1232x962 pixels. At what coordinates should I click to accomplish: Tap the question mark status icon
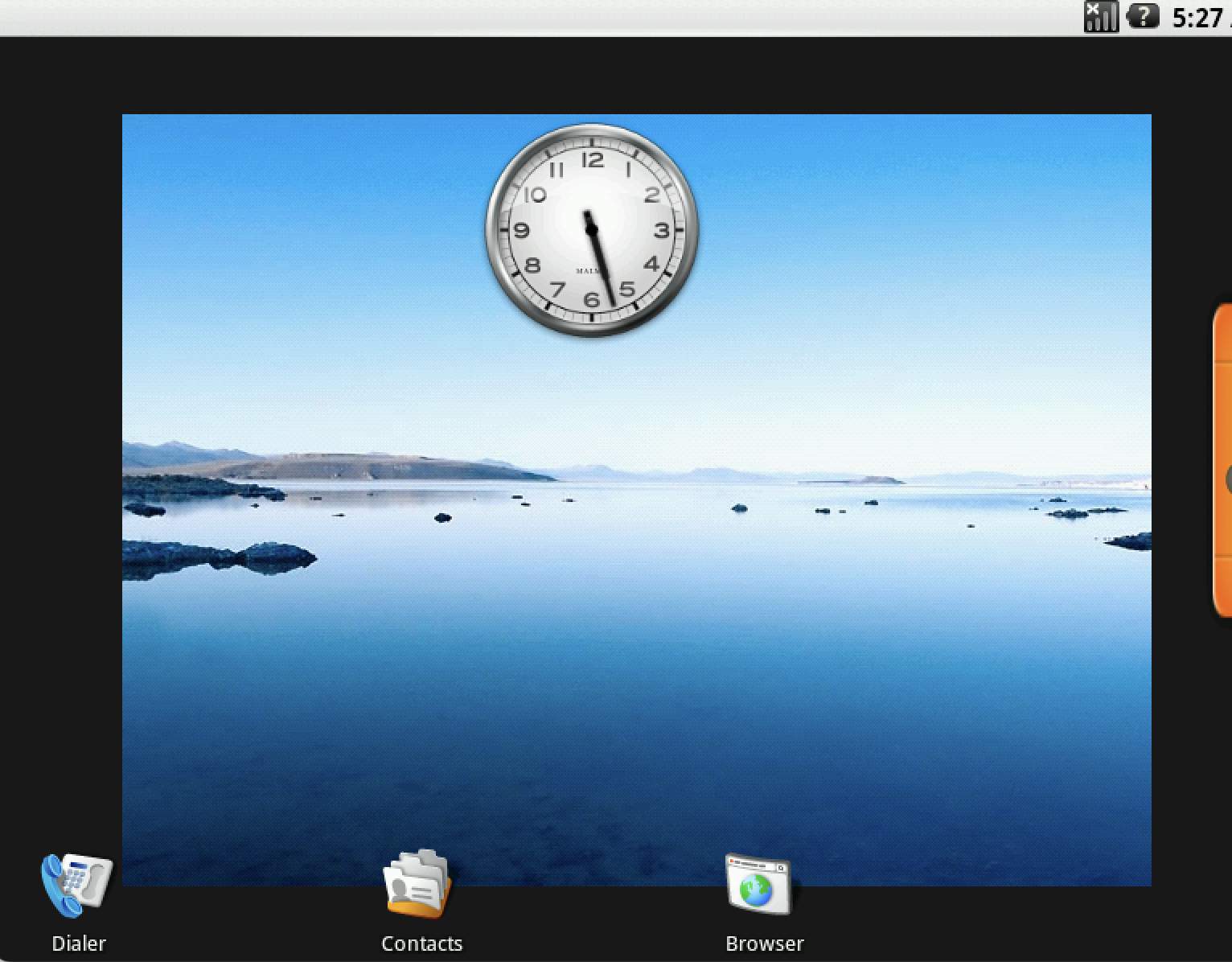point(1143,15)
